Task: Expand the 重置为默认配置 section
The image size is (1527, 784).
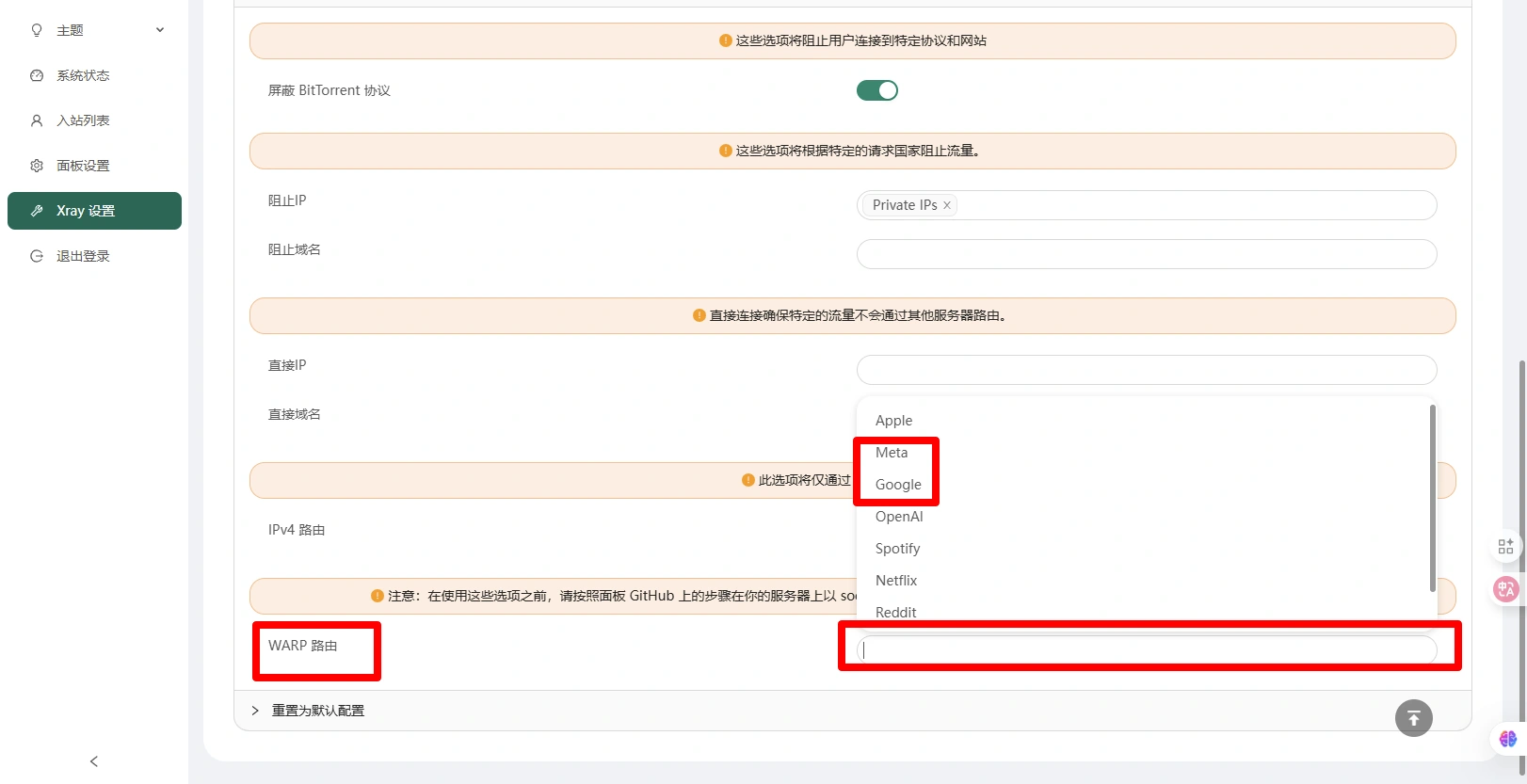Action: coord(317,711)
